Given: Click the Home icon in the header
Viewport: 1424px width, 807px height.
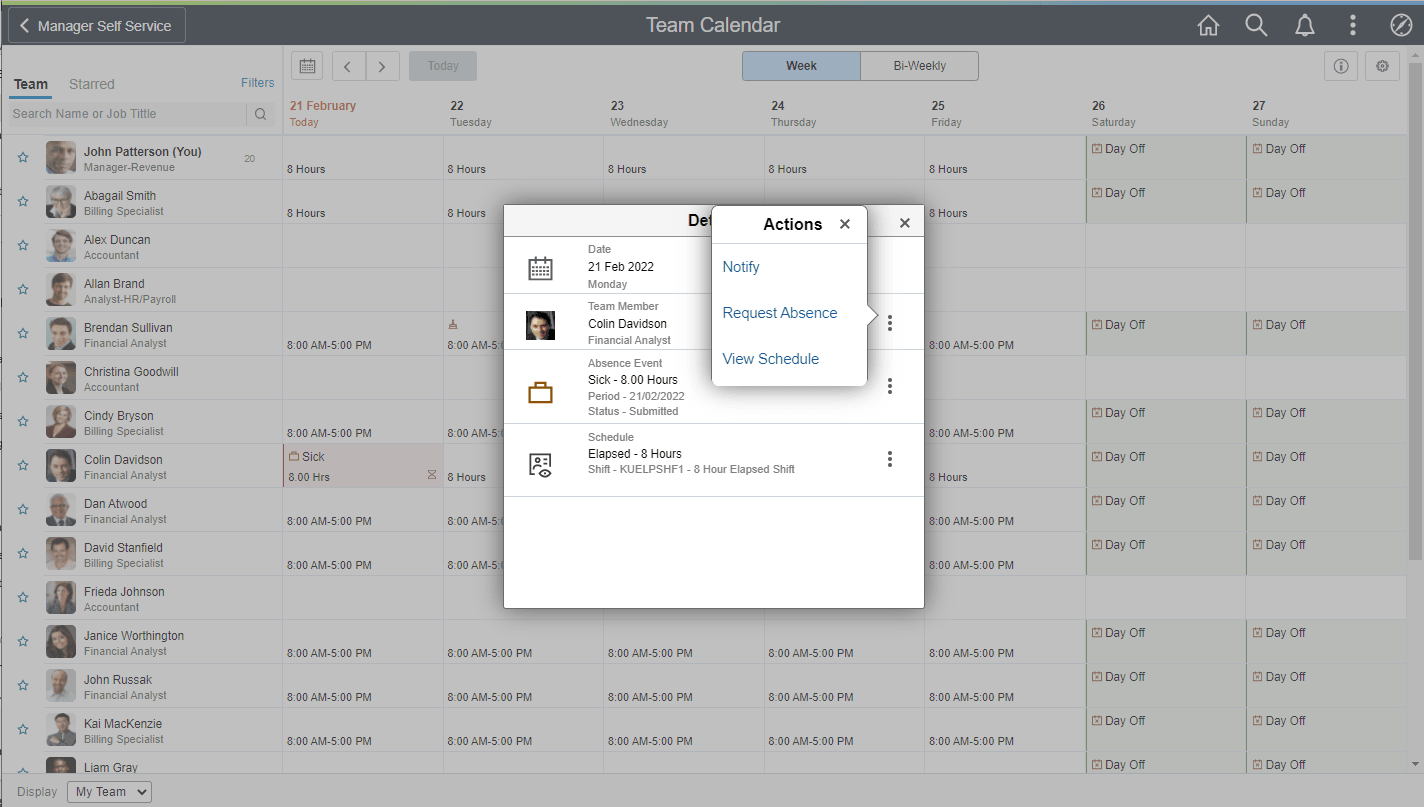Looking at the screenshot, I should (1208, 25).
